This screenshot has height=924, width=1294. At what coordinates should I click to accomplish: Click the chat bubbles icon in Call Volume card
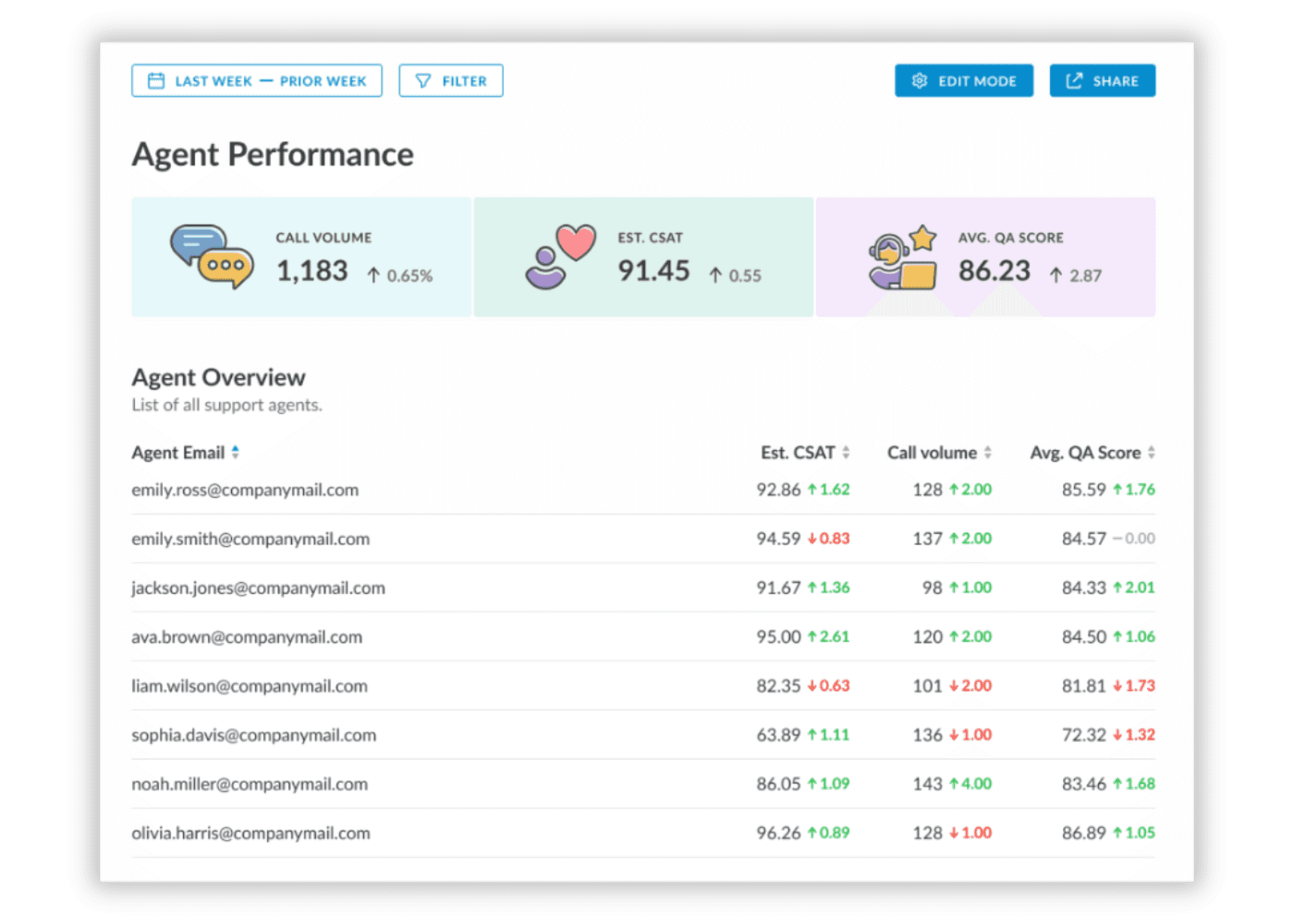click(x=210, y=256)
